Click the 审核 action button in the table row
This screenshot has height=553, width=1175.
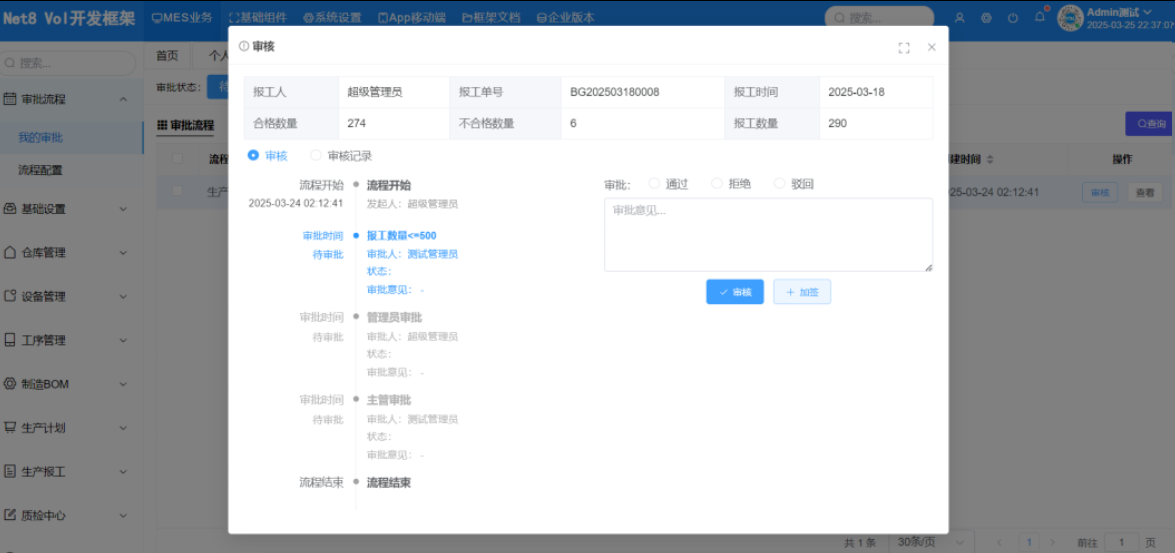pos(1099,193)
